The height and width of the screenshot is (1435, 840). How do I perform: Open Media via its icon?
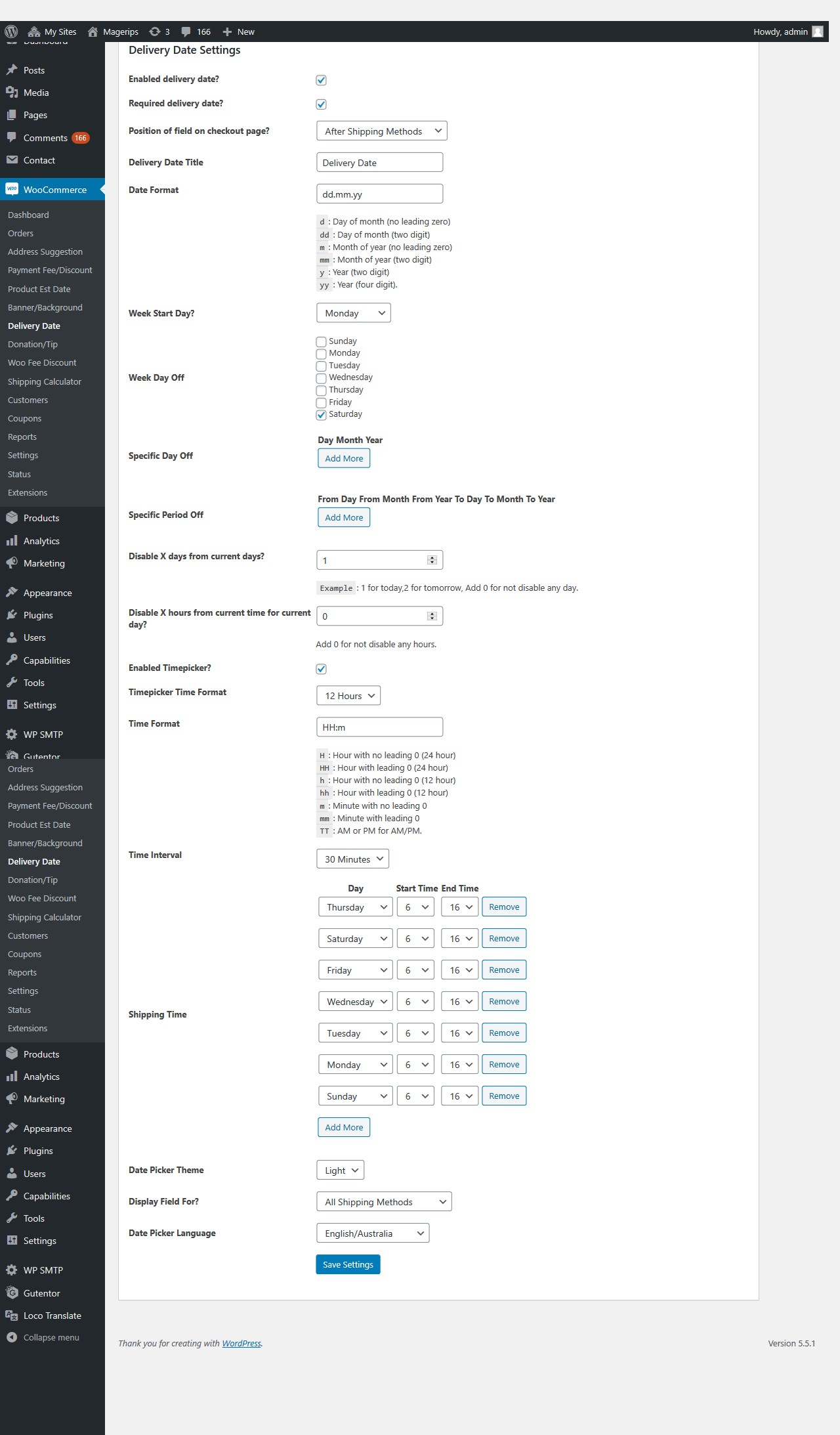12,93
